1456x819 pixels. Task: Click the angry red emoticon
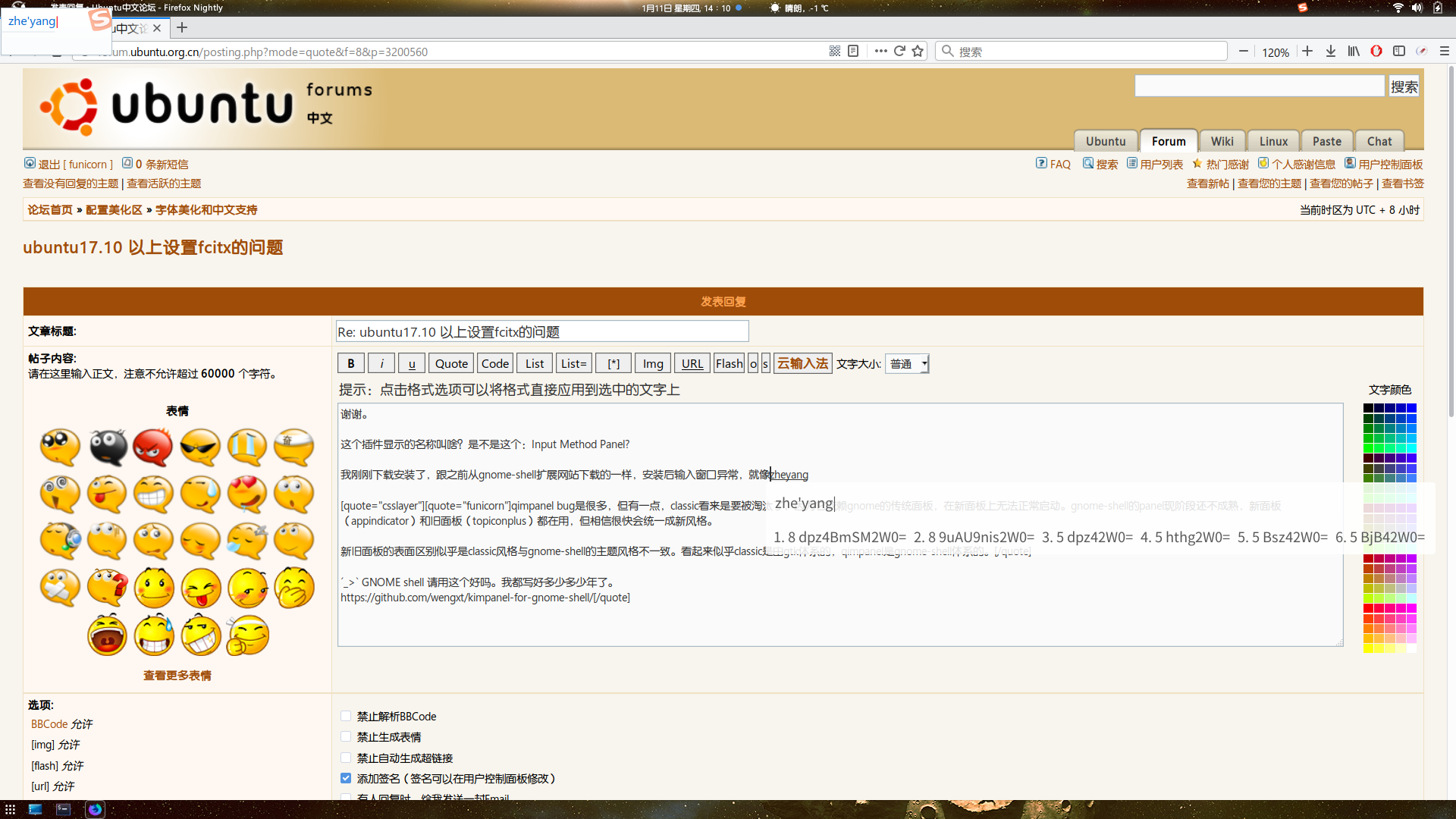[x=153, y=447]
